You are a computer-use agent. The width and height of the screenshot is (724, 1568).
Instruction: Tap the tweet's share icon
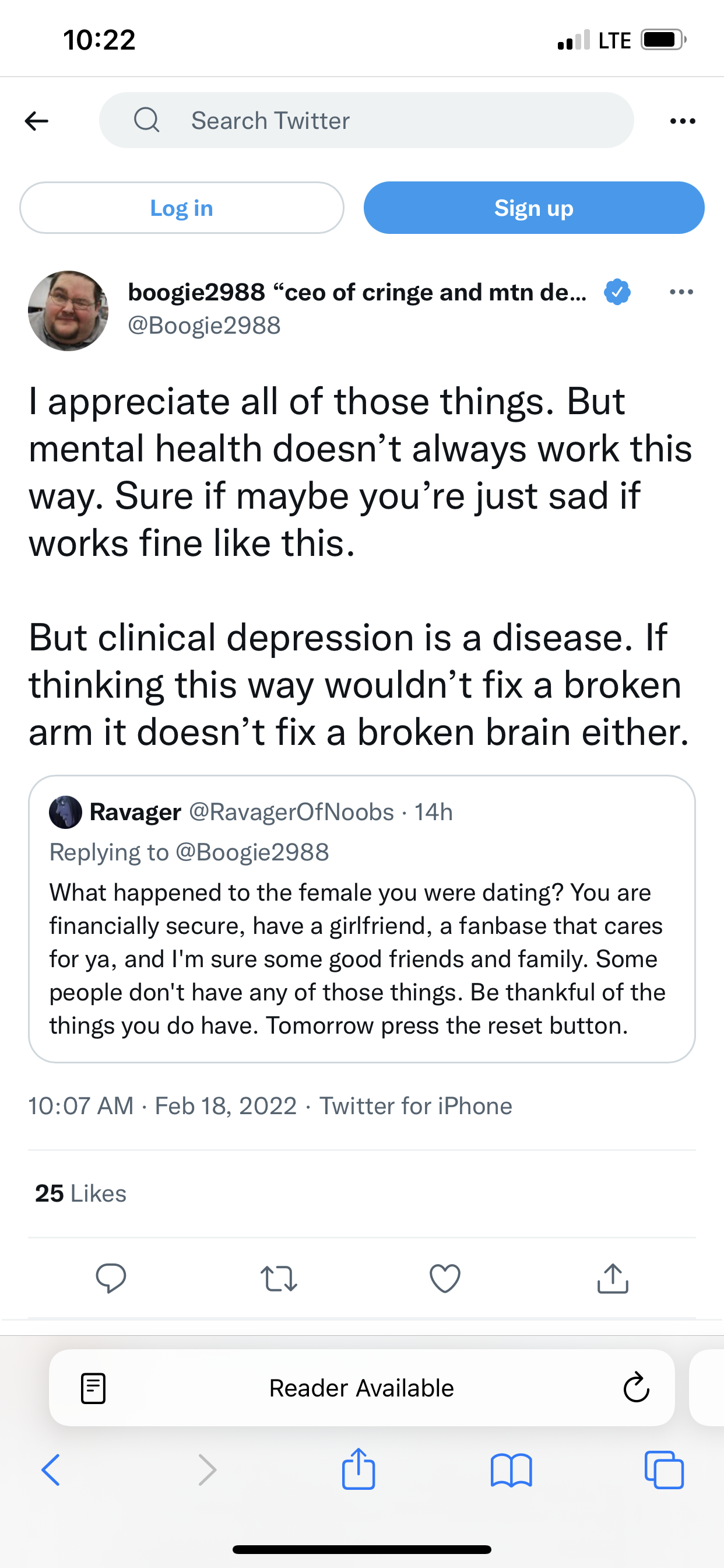click(613, 1277)
